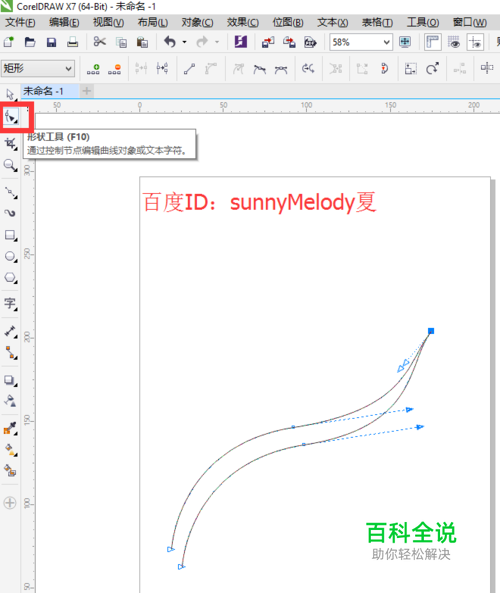Toggle grid display

[454, 42]
